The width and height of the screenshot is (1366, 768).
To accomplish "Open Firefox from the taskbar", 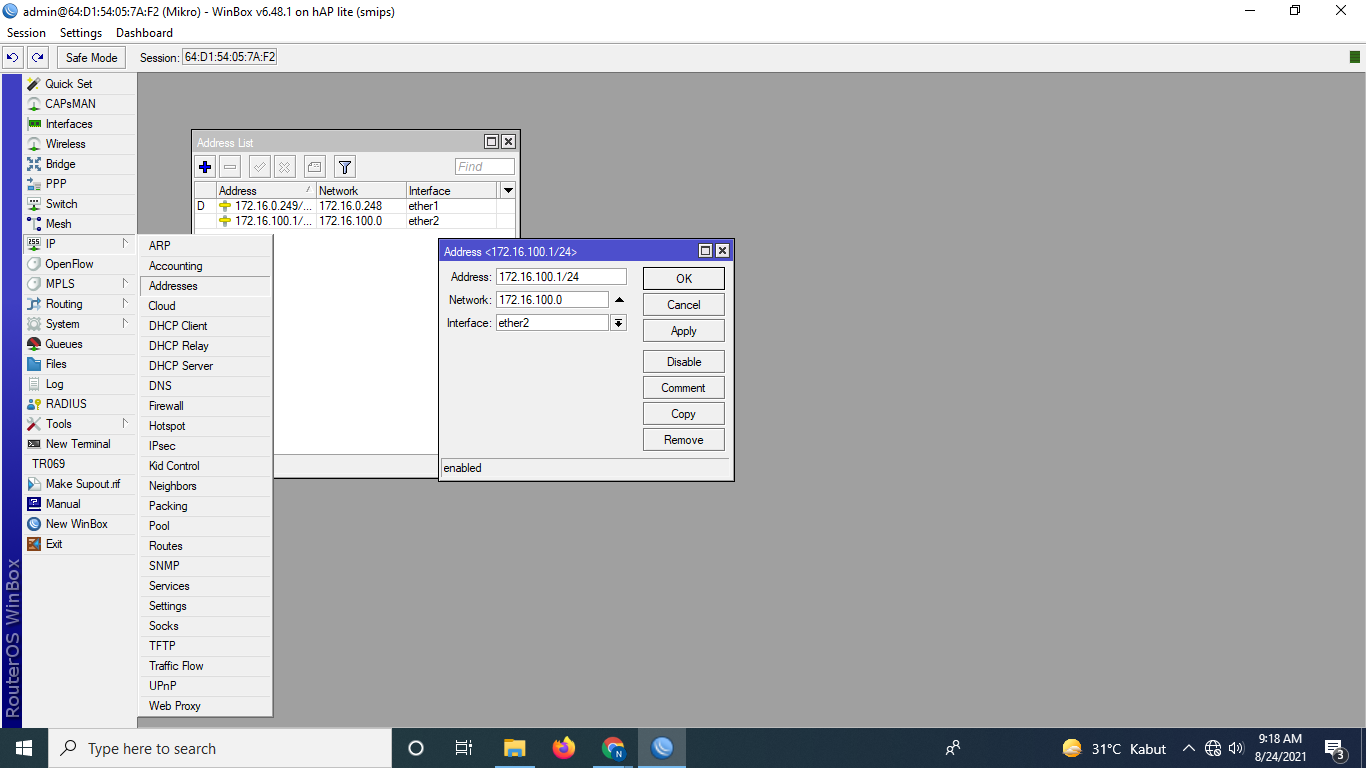I will tap(564, 748).
